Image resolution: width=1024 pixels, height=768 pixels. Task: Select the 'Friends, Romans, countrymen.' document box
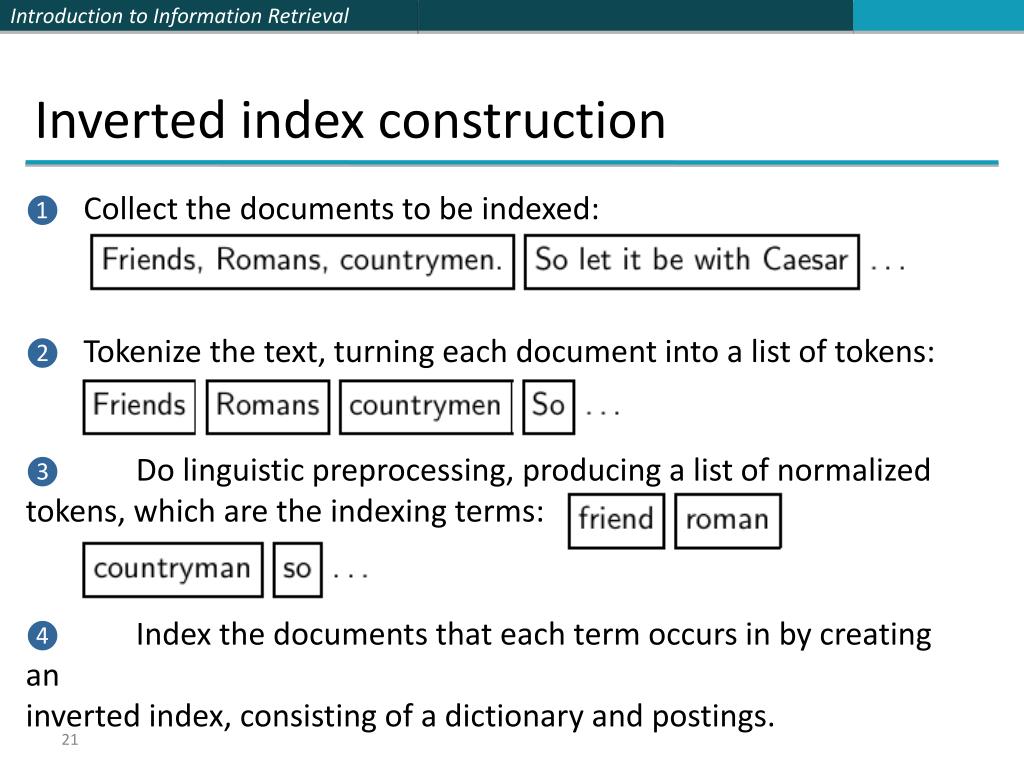(302, 261)
